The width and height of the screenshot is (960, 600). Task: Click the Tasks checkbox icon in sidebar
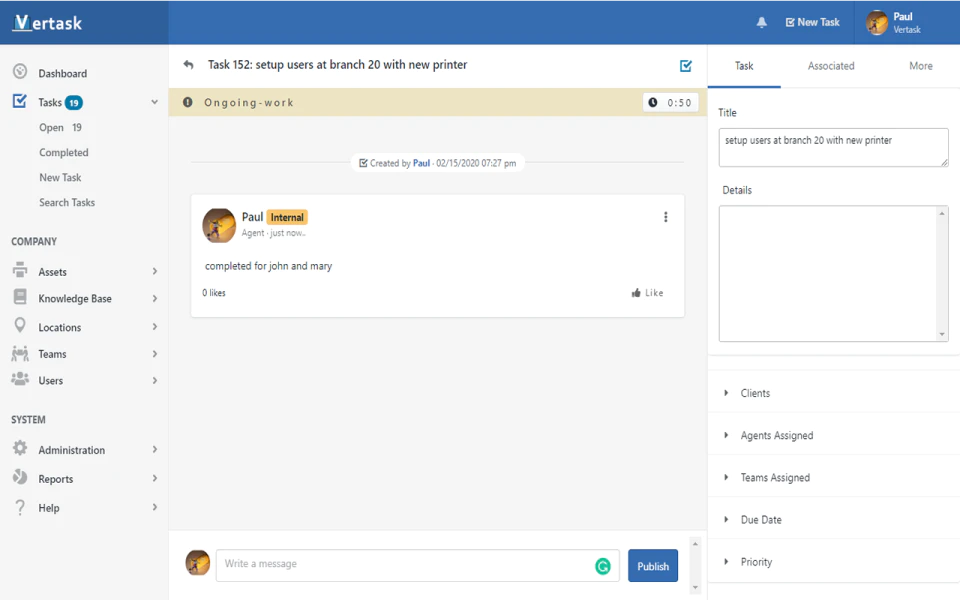pyautogui.click(x=20, y=100)
